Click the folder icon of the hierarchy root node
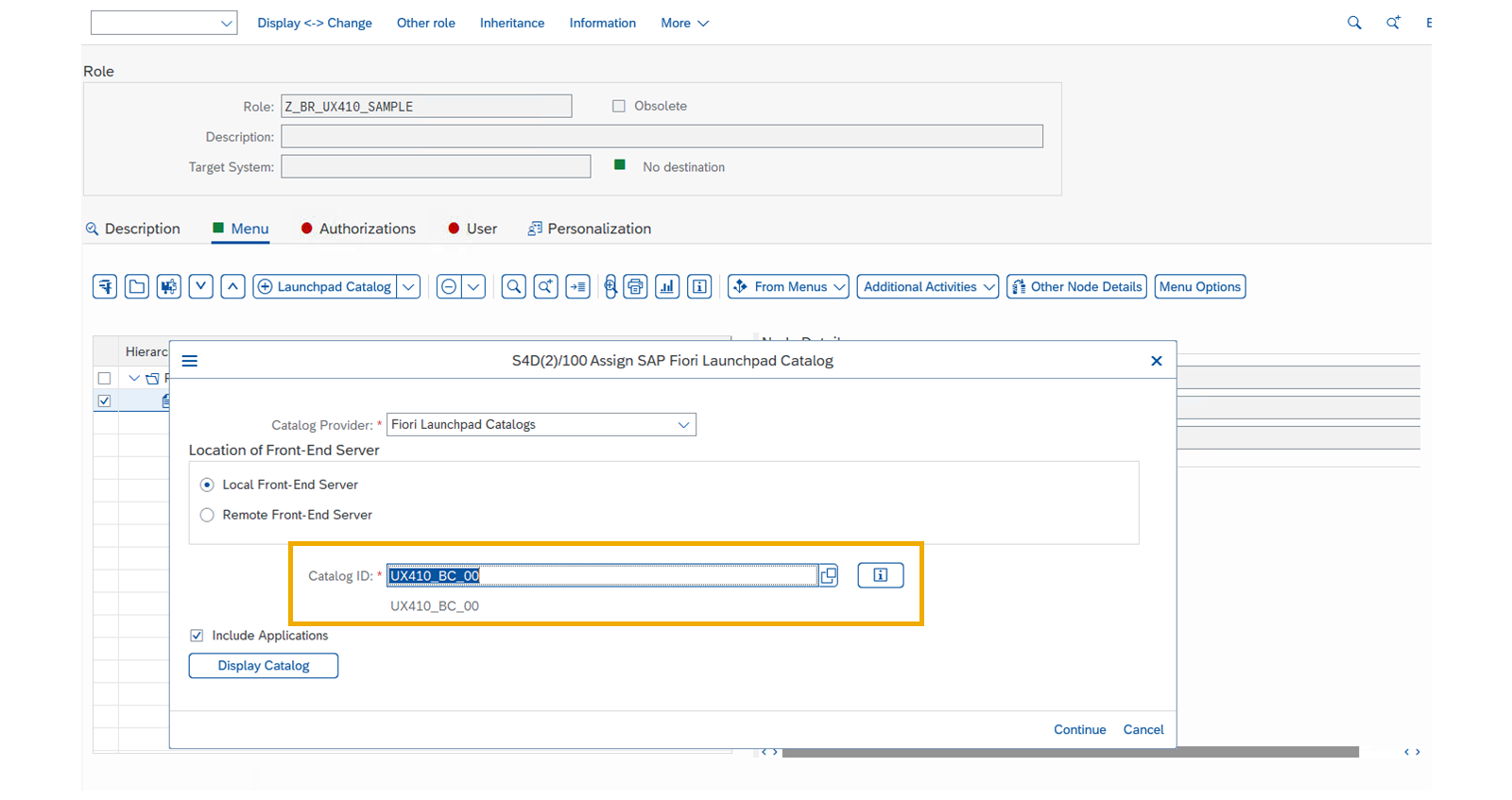The width and height of the screenshot is (1512, 800). click(x=152, y=378)
